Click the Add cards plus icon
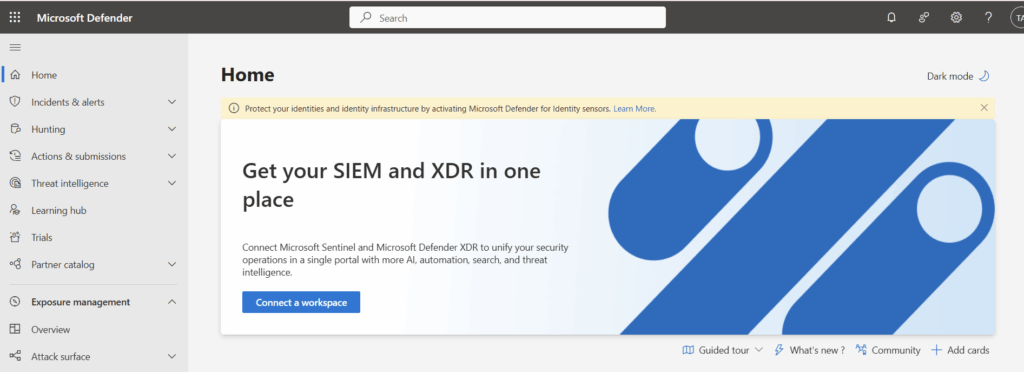 936,350
